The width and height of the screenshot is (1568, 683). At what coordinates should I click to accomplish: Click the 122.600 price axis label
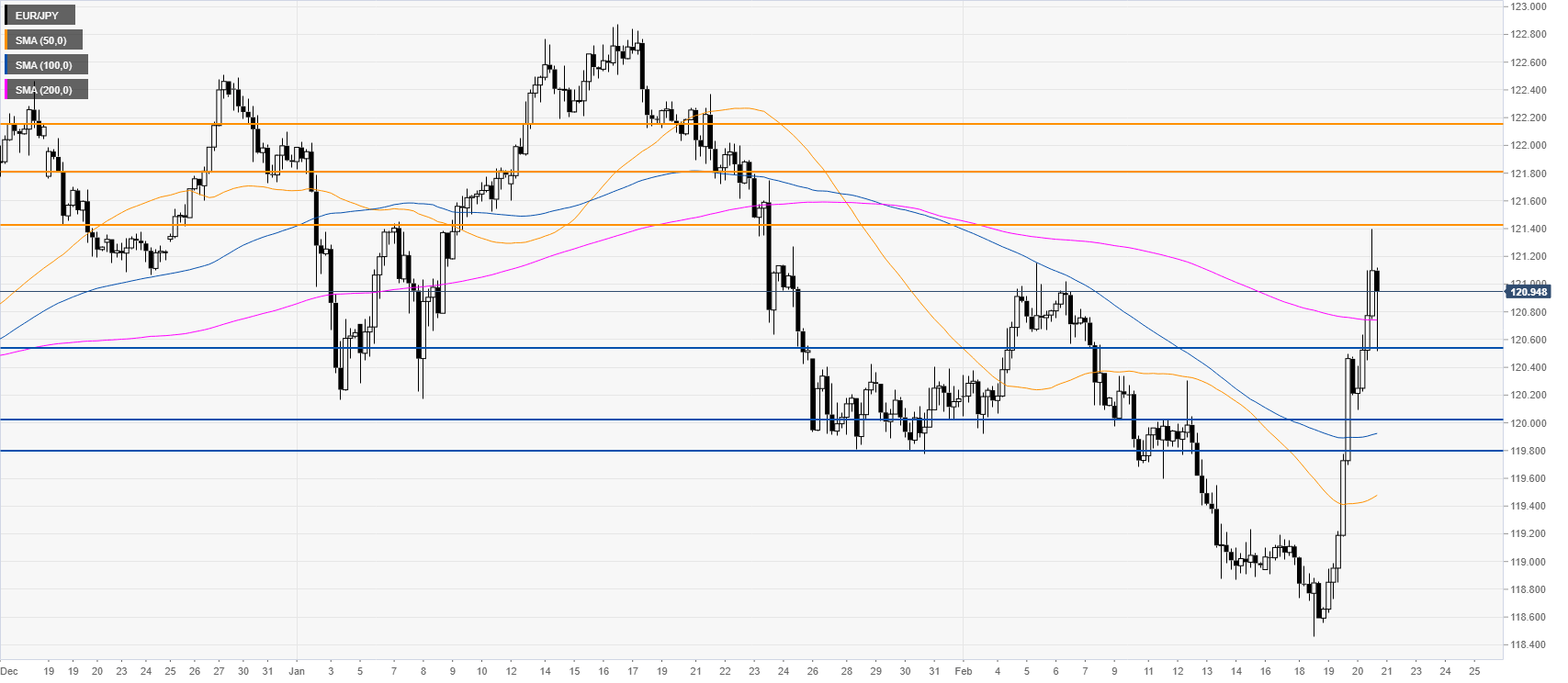(1529, 62)
